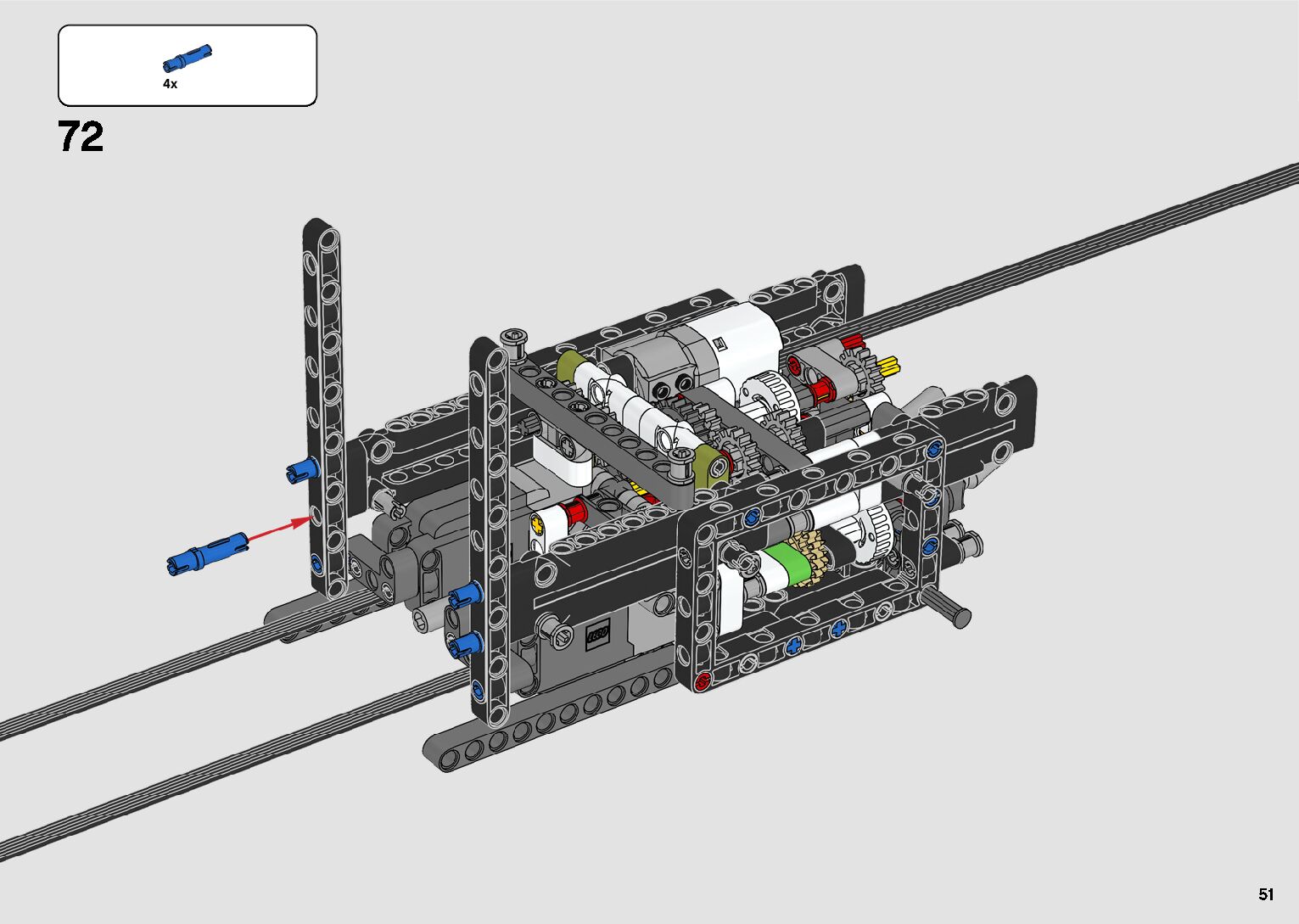Screen dimensions: 1299x924
Task: Click the LEGO logo tile on the gray brick
Action: [x=597, y=634]
